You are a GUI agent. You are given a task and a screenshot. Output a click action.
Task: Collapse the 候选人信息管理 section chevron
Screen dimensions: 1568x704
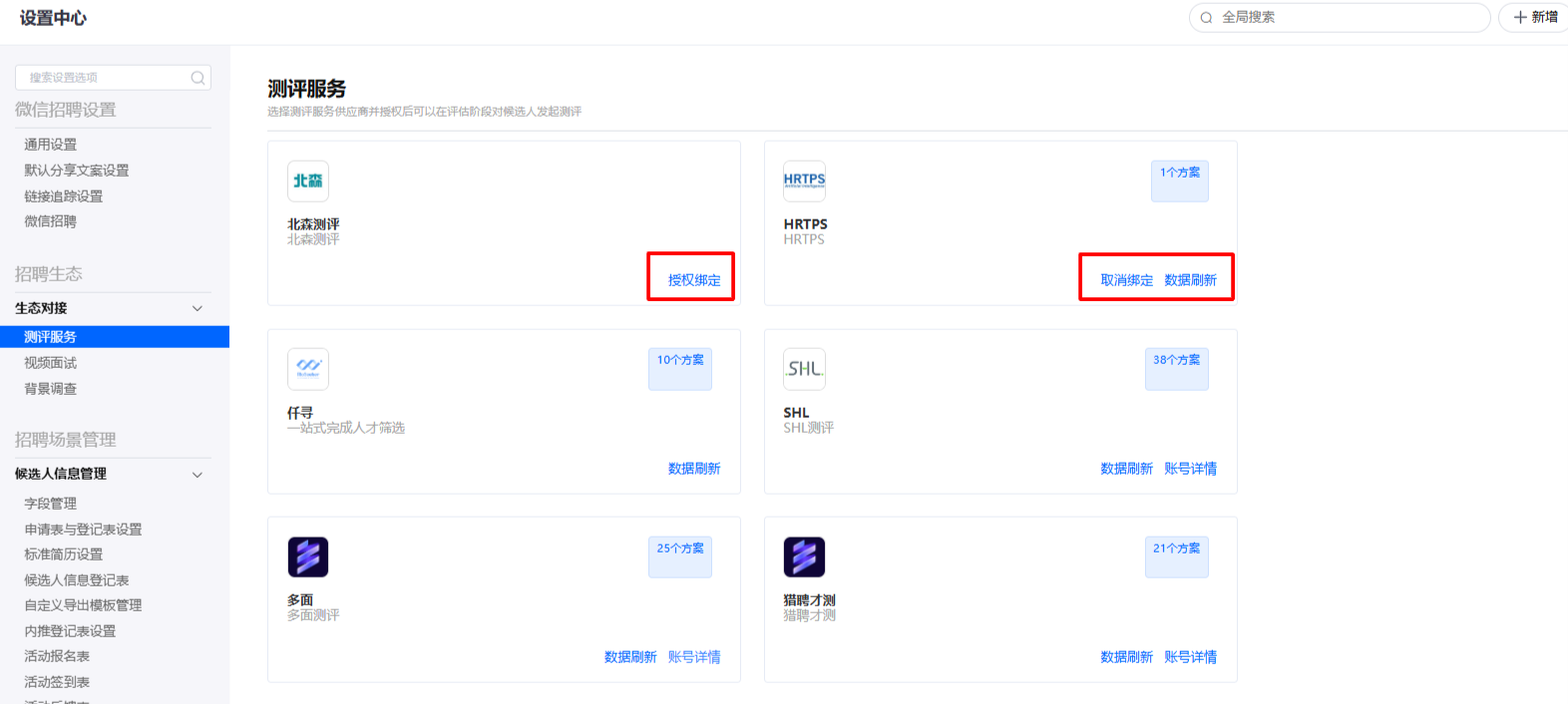(x=197, y=475)
